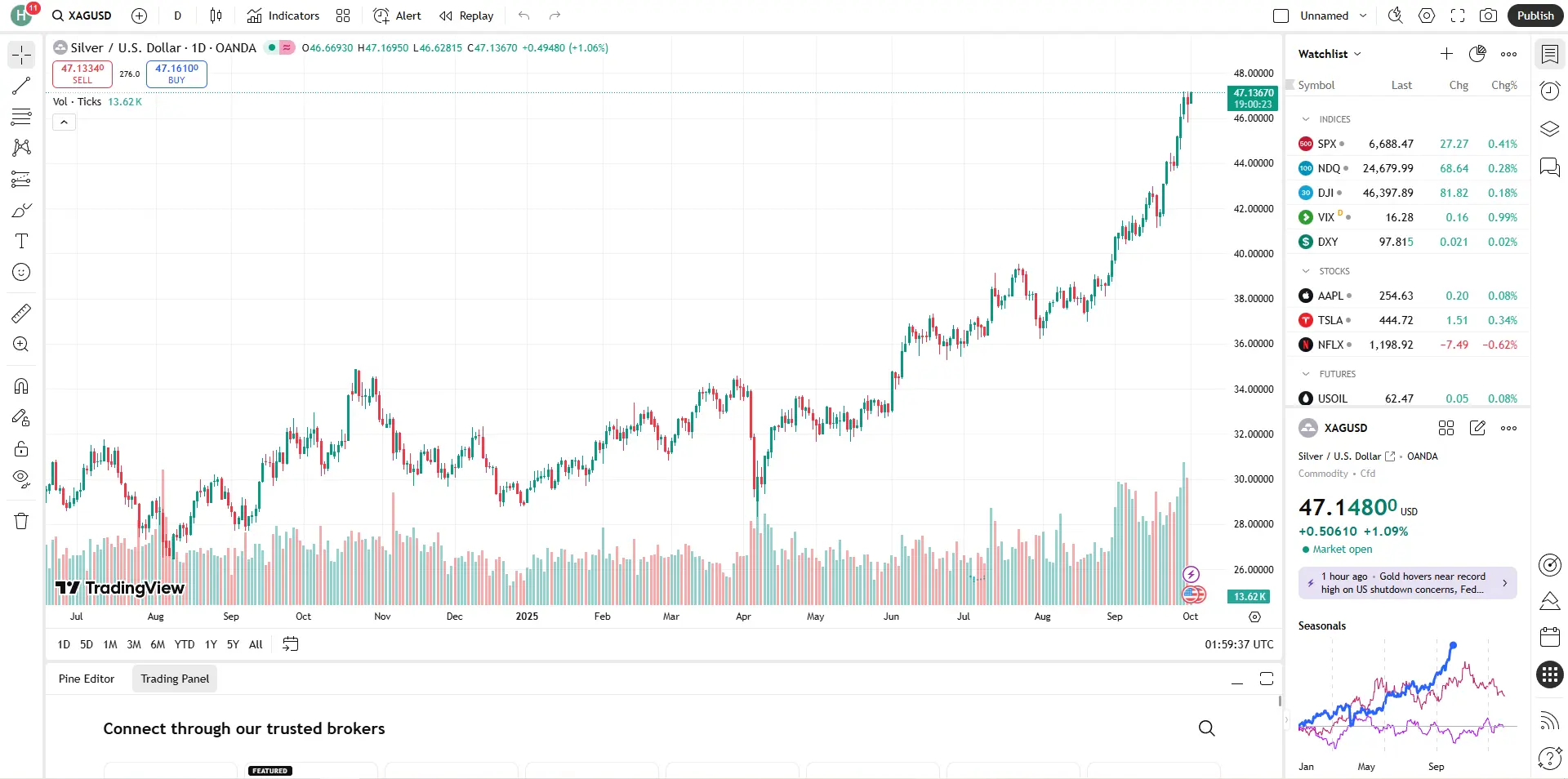Open the Gold hovers near record news link
Screen dimensions: 1568x779
click(x=1407, y=583)
